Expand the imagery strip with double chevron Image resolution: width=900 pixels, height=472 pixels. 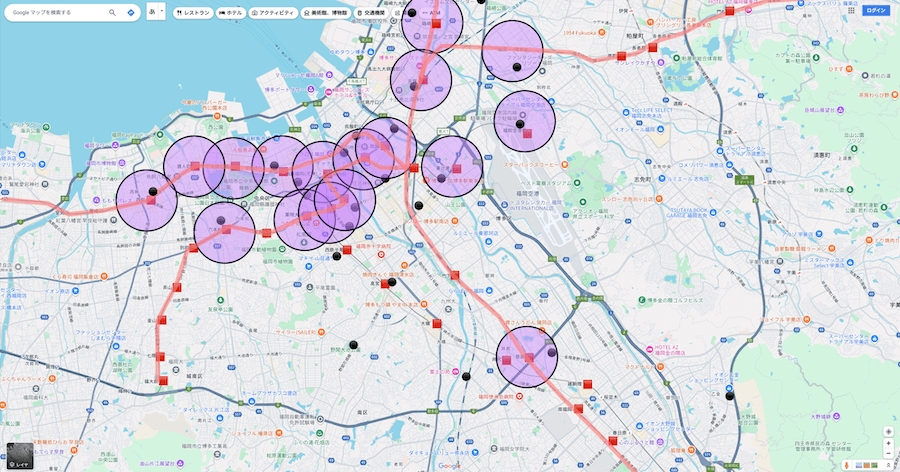[x=889, y=465]
